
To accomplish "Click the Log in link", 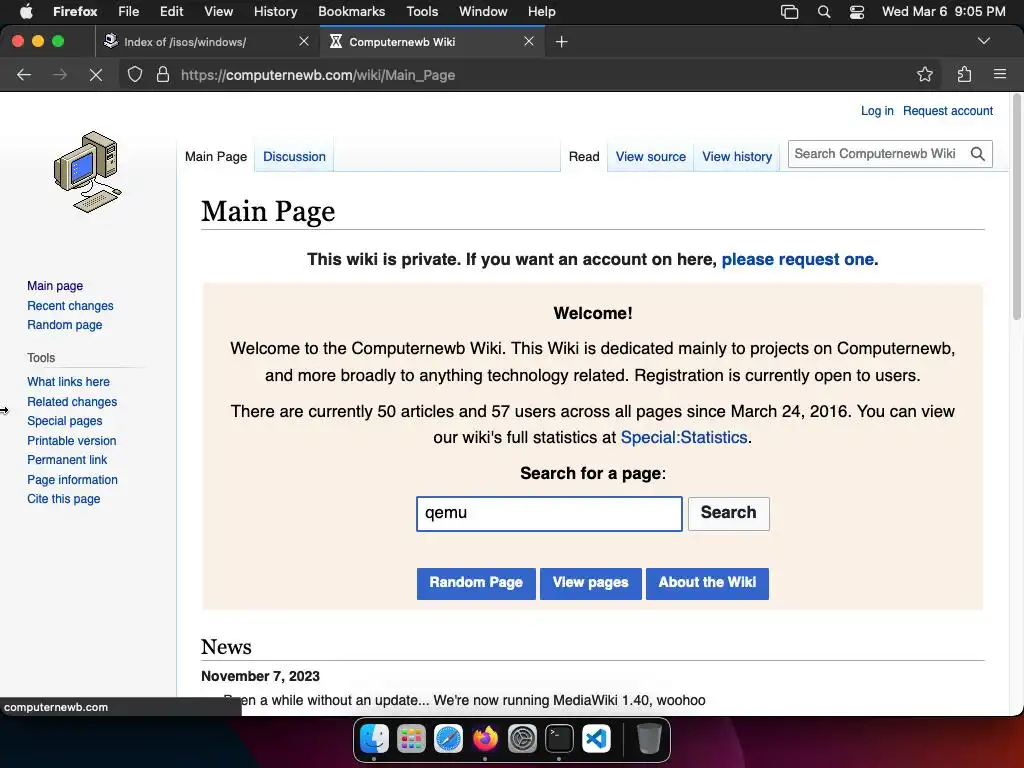I will pyautogui.click(x=877, y=110).
